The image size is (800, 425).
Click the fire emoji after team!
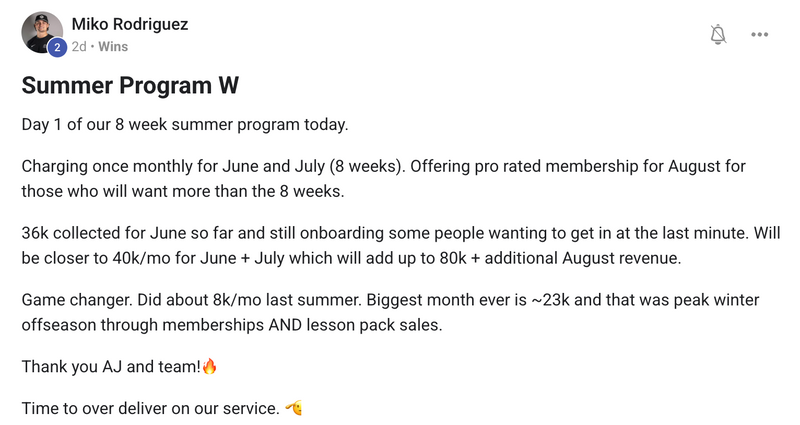click(x=209, y=366)
